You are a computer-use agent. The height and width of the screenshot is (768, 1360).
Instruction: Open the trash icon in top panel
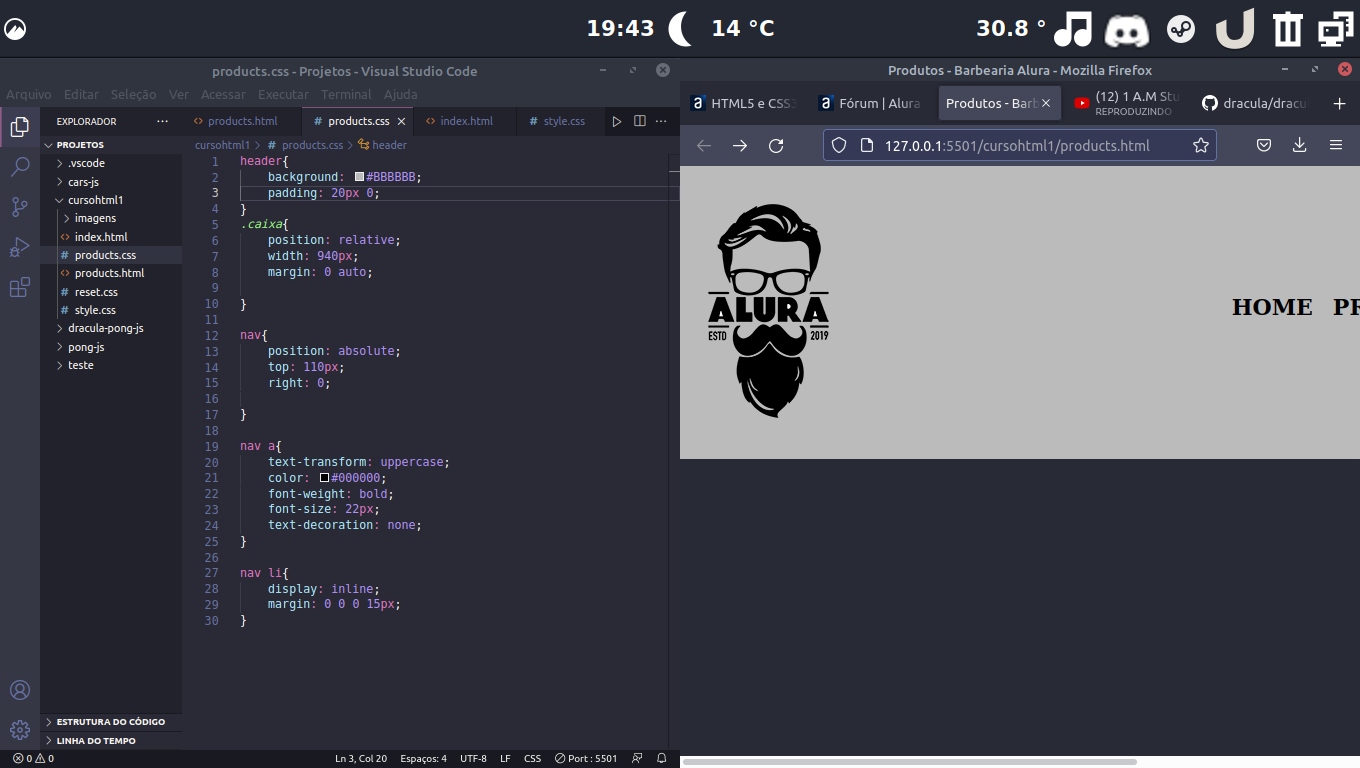point(1288,28)
